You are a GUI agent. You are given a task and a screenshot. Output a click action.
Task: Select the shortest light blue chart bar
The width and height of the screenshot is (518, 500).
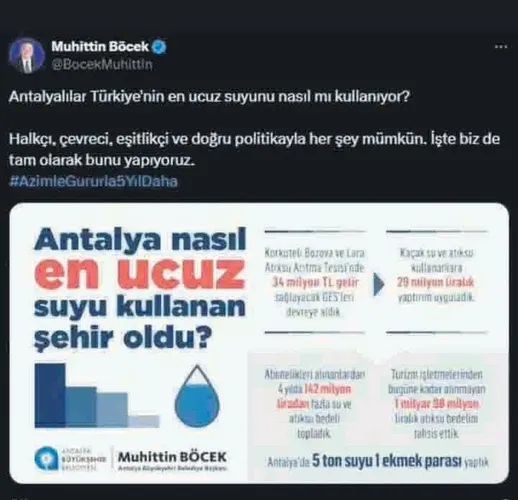[144, 421]
